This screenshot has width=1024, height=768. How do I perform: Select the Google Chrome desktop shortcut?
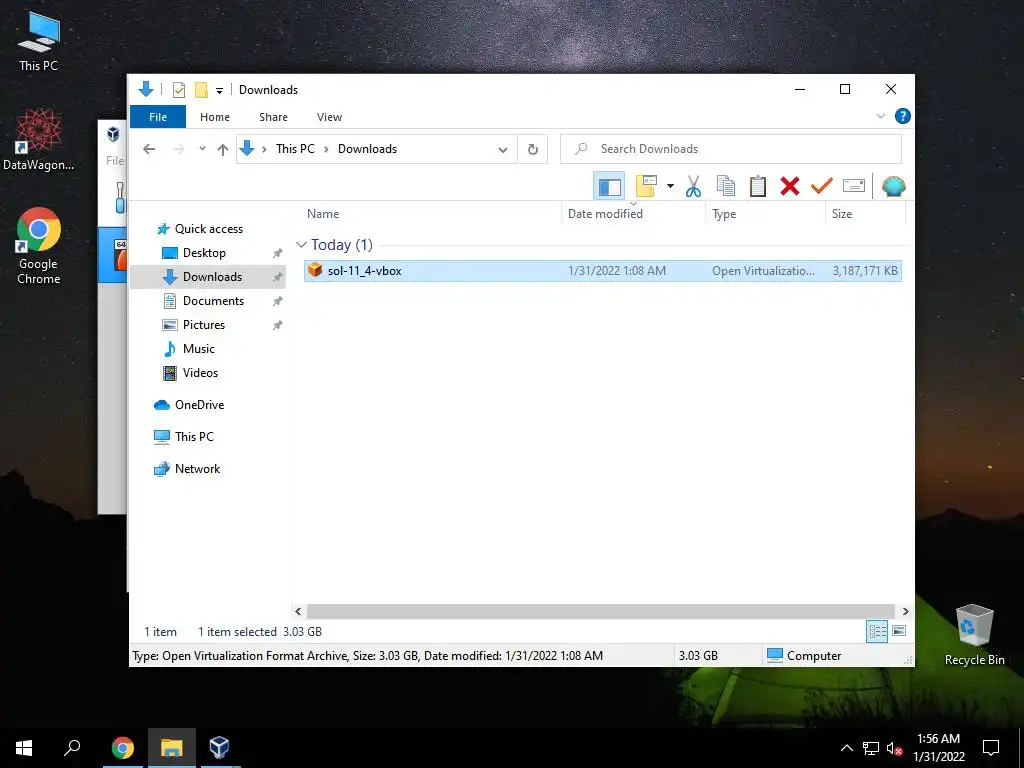click(39, 246)
